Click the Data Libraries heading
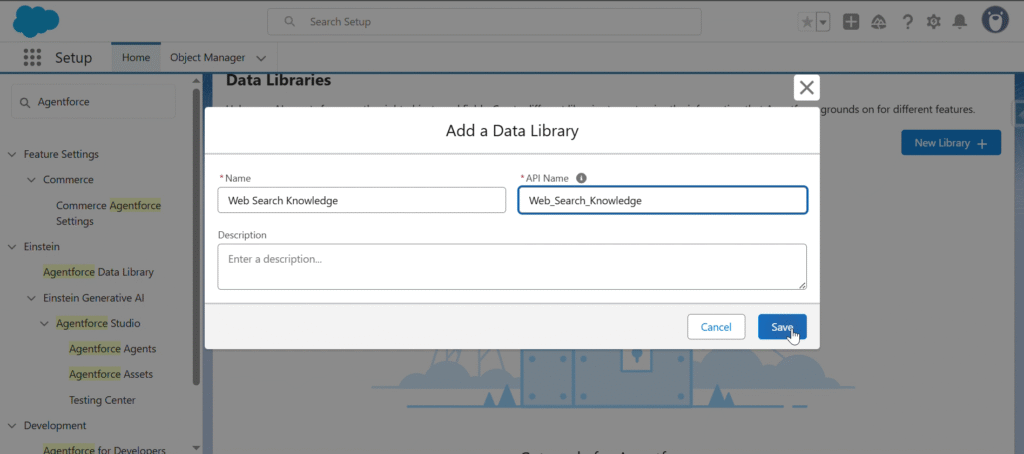Viewport: 1024px width, 454px height. pos(278,80)
